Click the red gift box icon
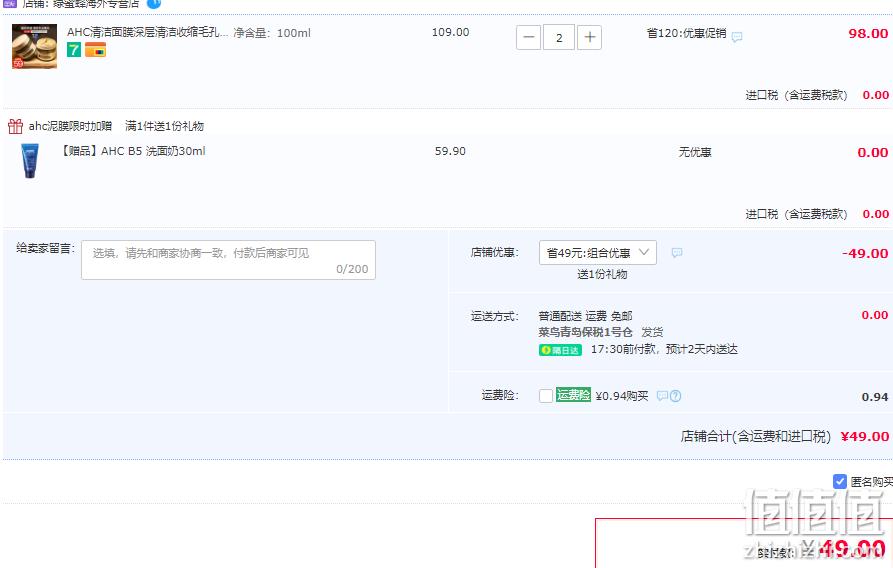 click(x=15, y=126)
